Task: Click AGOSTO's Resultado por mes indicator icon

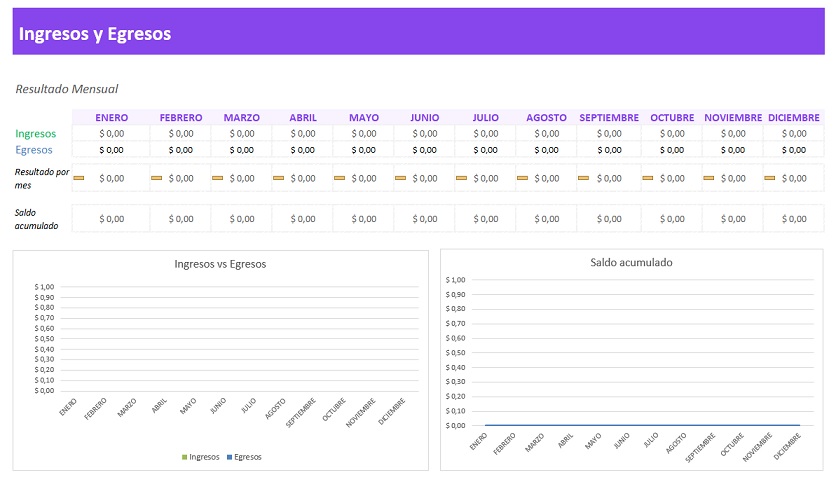Action: click(x=522, y=178)
